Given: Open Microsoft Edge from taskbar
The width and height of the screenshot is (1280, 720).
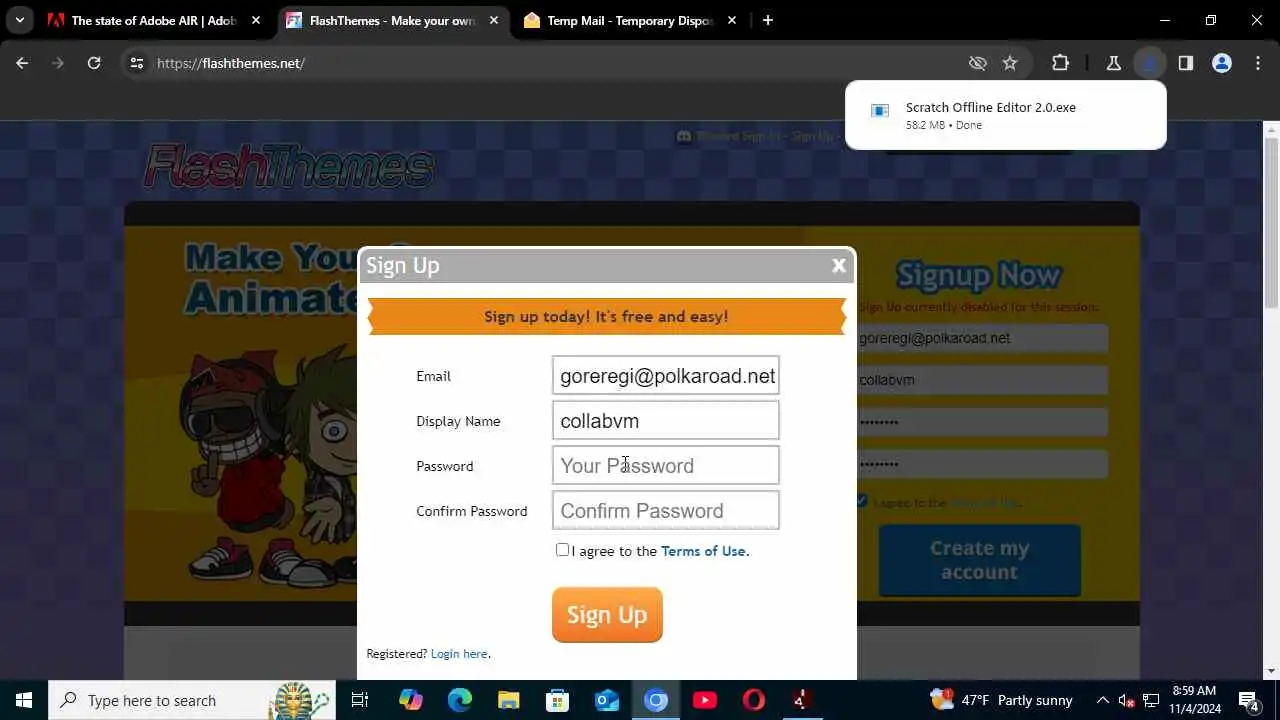Looking at the screenshot, I should (459, 700).
